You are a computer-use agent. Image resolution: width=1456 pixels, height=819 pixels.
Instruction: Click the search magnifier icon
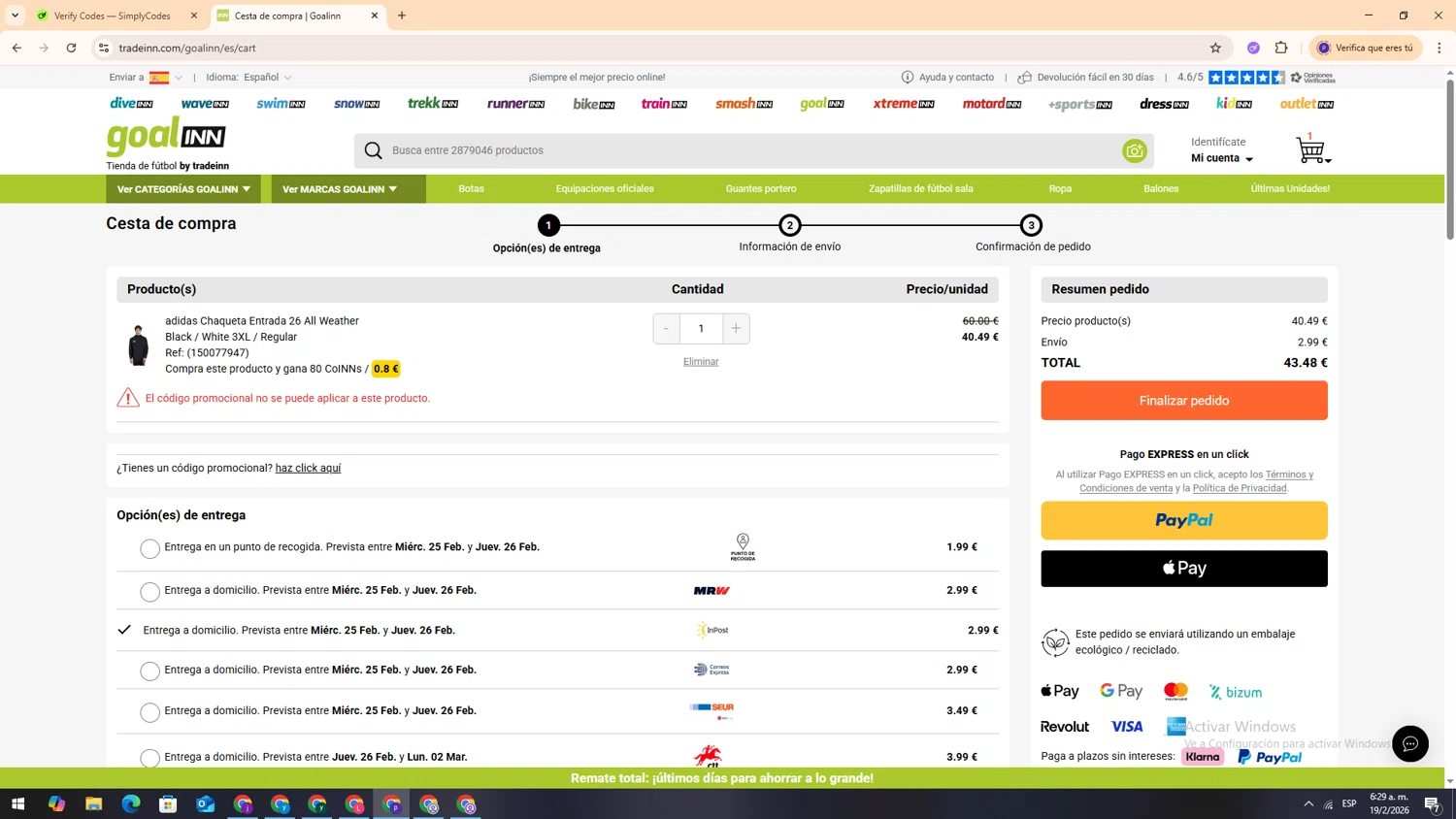point(373,150)
